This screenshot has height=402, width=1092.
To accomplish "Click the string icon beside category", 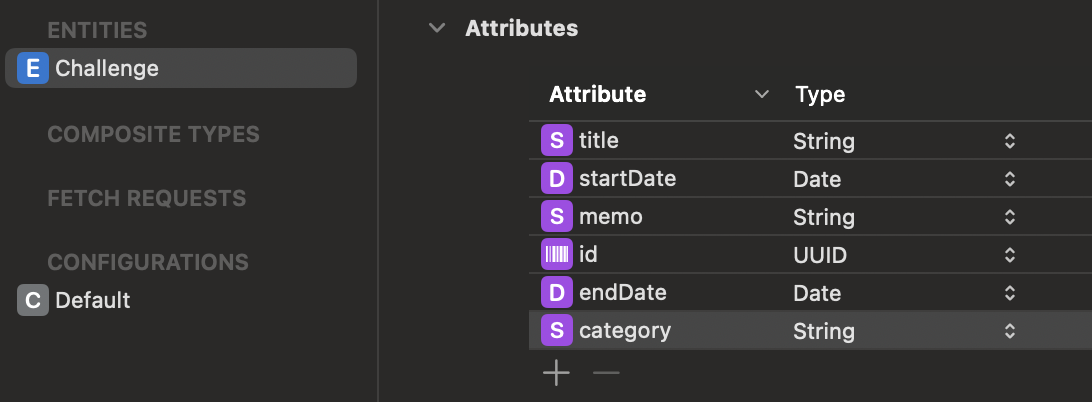I will 556,331.
